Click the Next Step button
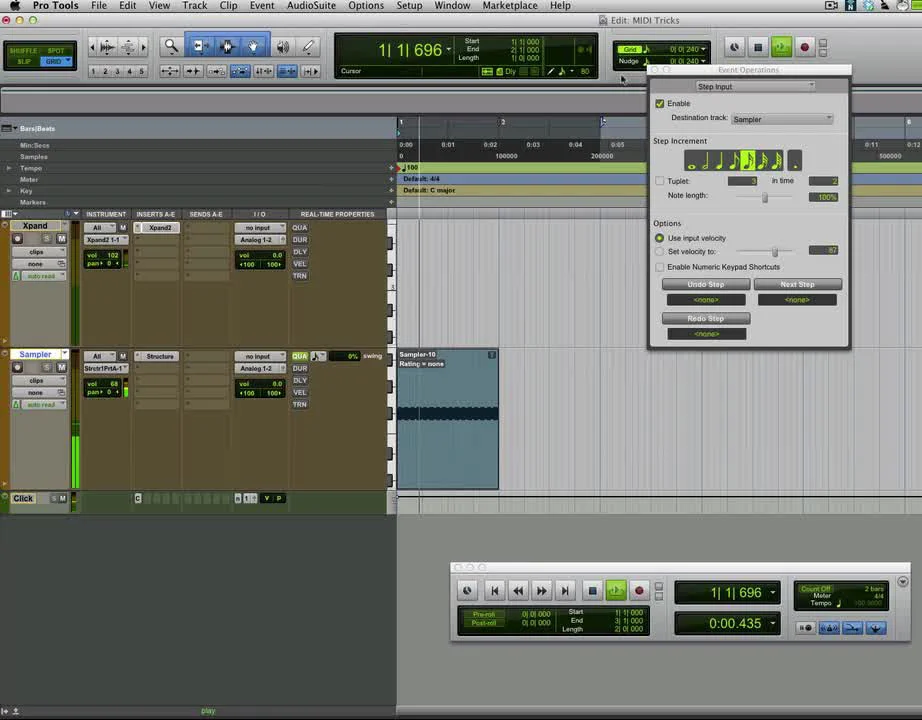Viewport: 922px width, 720px height. pos(796,284)
